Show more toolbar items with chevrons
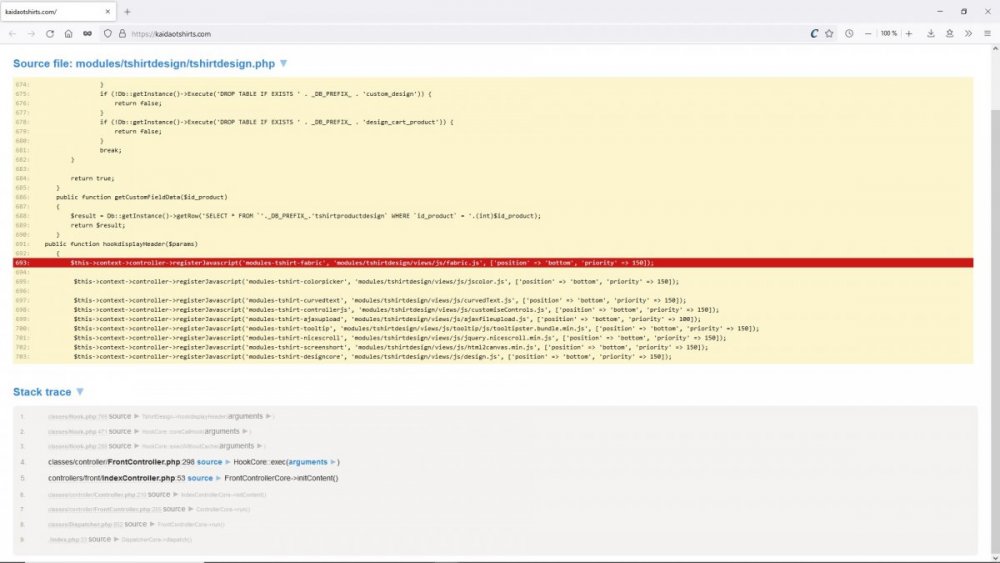 [x=968, y=33]
